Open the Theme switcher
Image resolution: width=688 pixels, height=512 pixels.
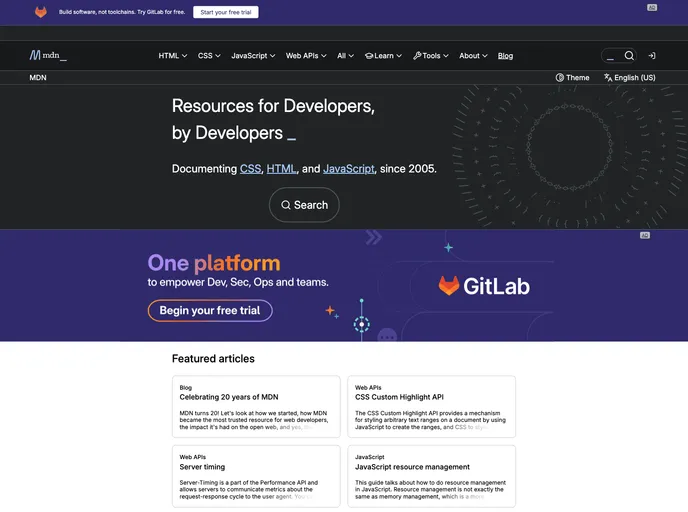(572, 77)
